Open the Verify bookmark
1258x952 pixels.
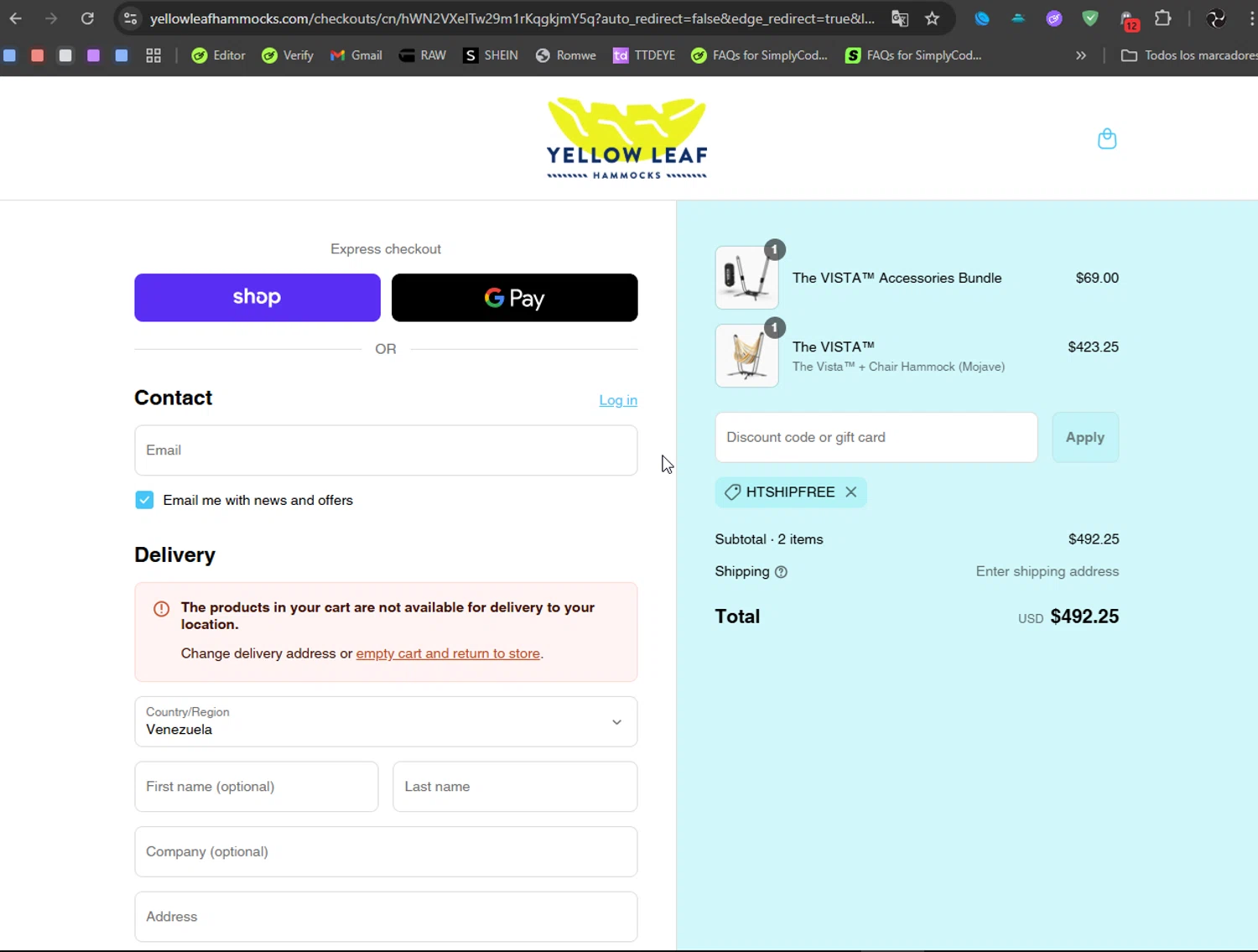288,55
